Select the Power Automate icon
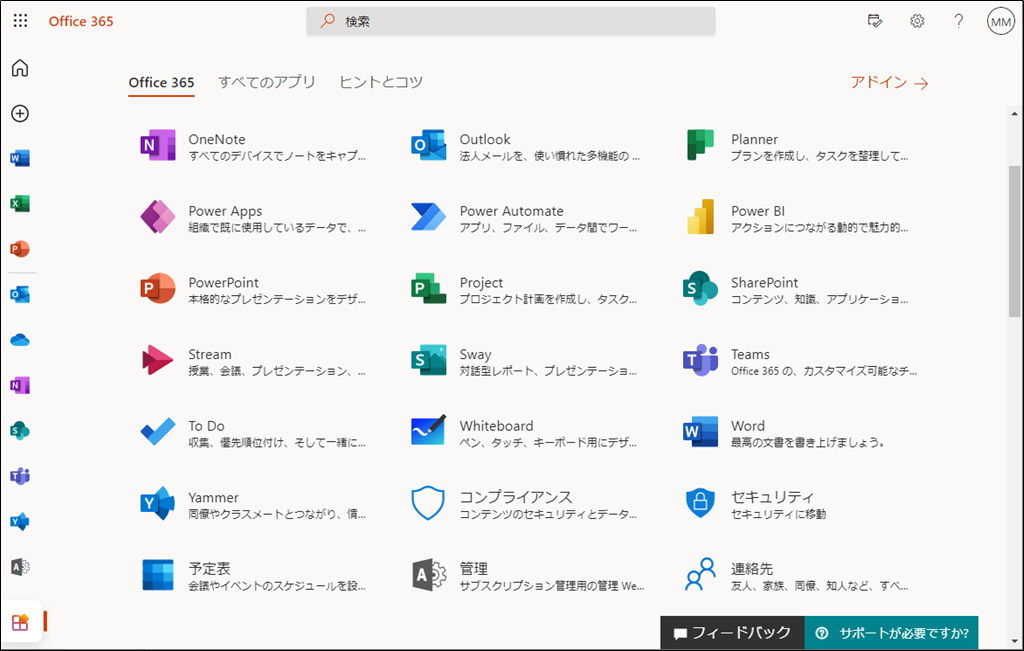Viewport: 1024px width, 651px height. point(427,218)
